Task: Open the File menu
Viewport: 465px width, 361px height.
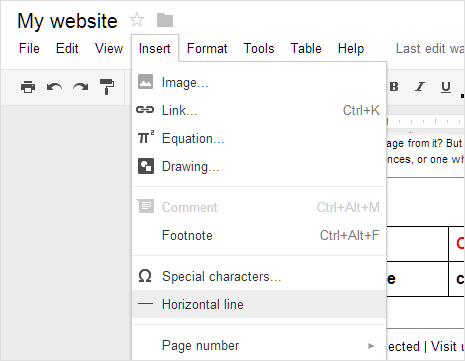Action: coord(29,49)
